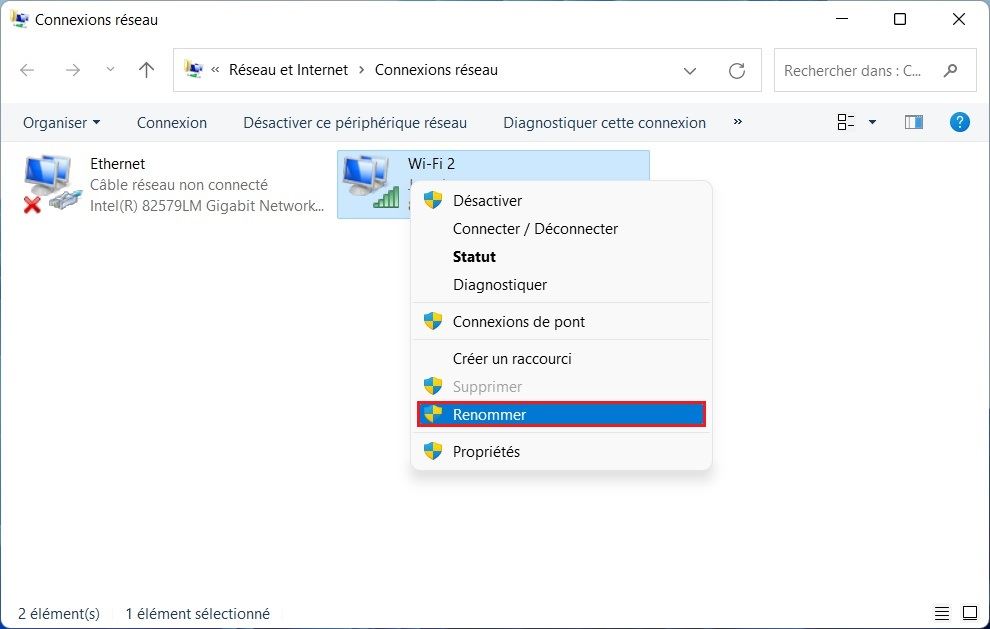Select Propriétés from the context menu
The height and width of the screenshot is (629, 990).
coord(486,451)
